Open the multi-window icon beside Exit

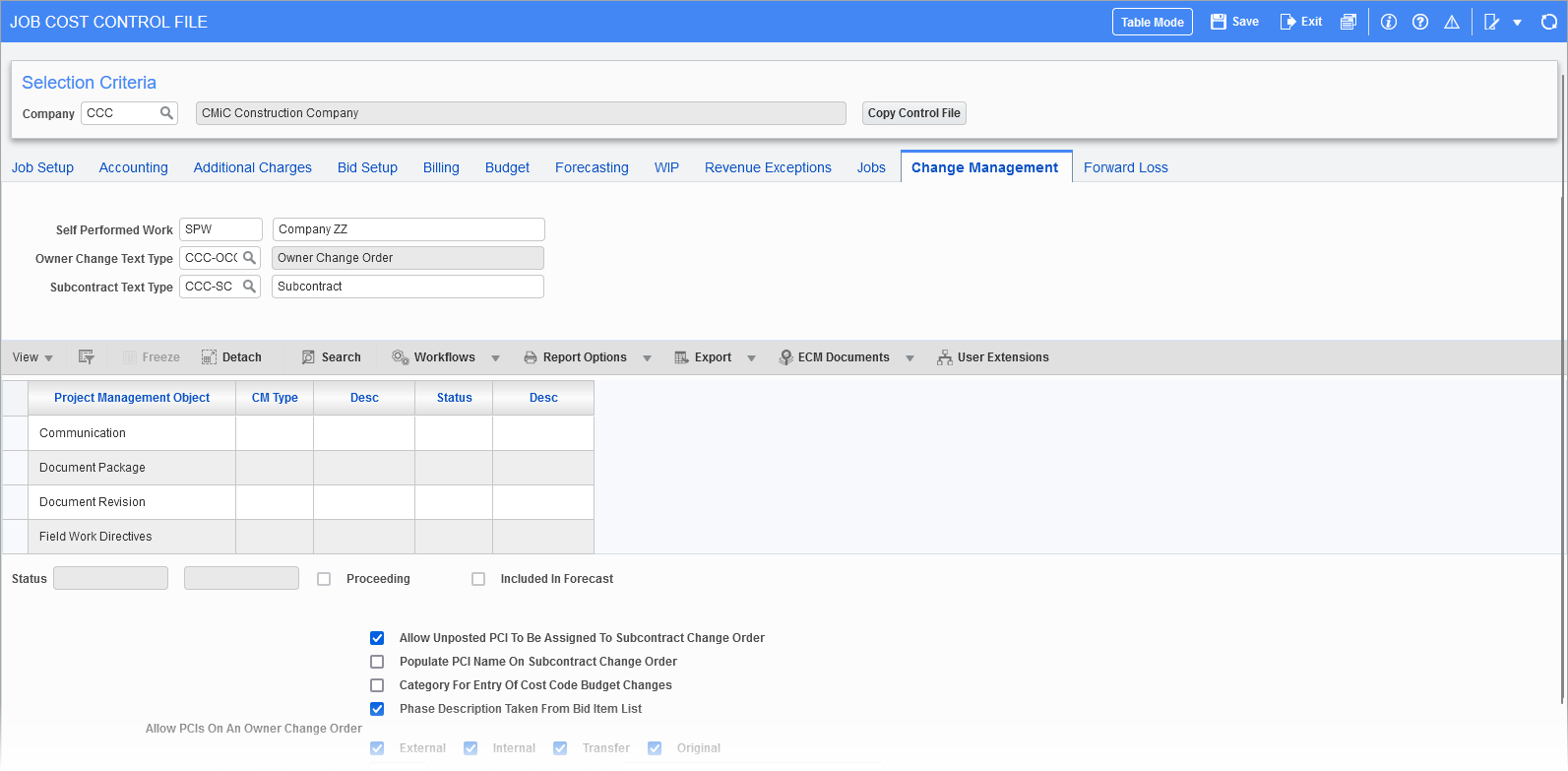pos(1348,22)
